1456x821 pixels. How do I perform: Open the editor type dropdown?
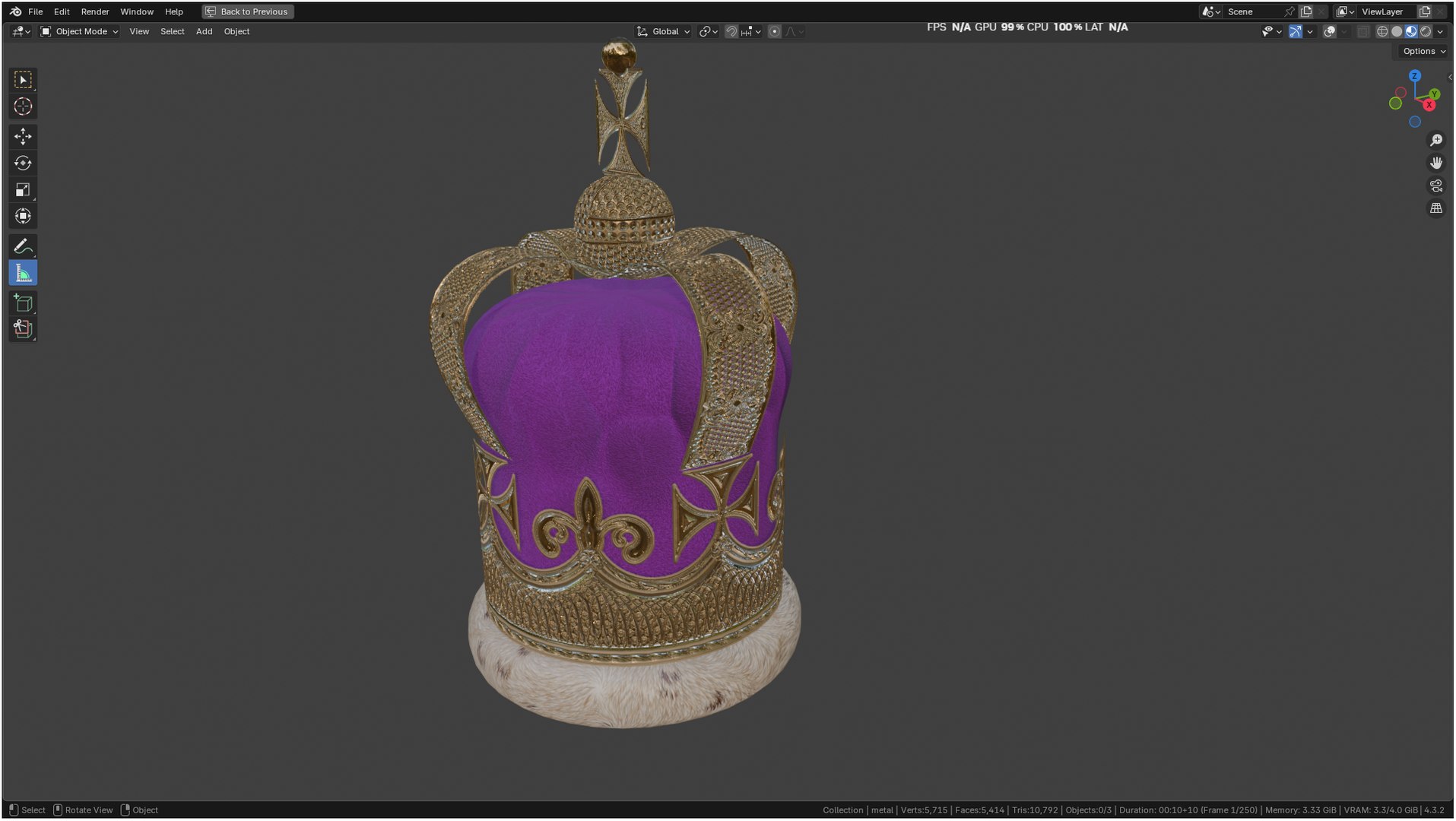pos(21,31)
